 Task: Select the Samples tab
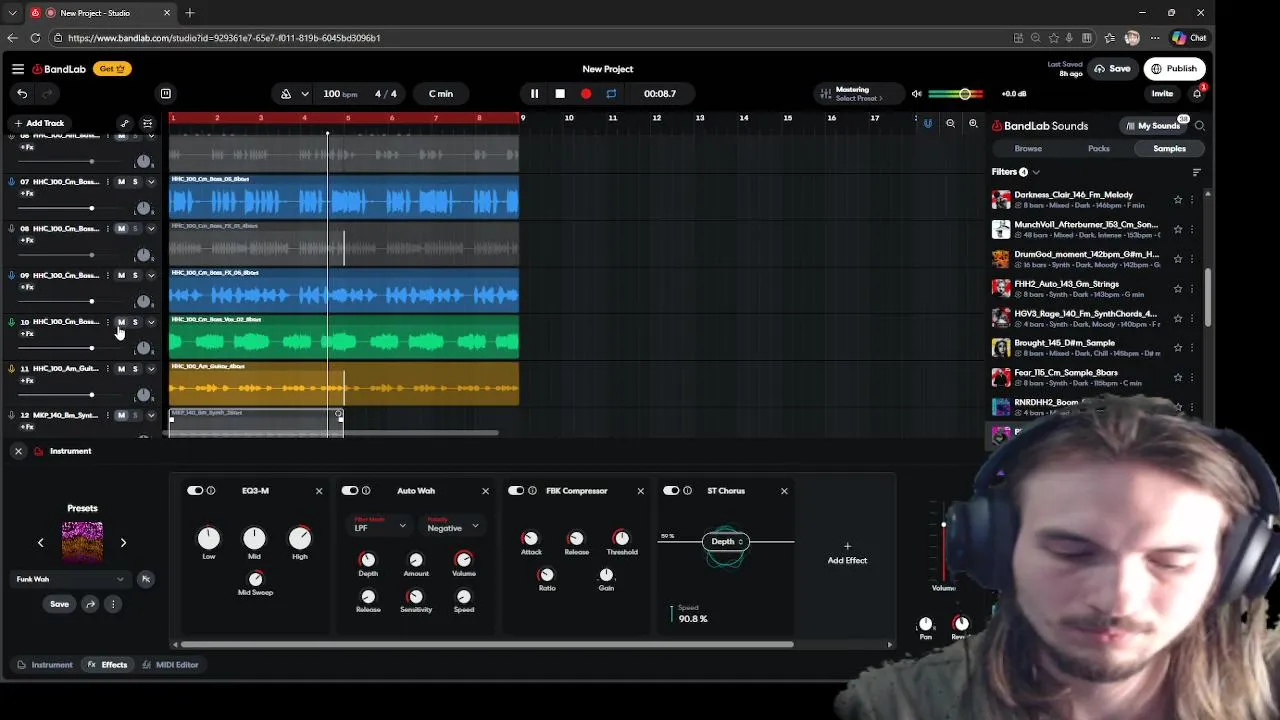1169,149
